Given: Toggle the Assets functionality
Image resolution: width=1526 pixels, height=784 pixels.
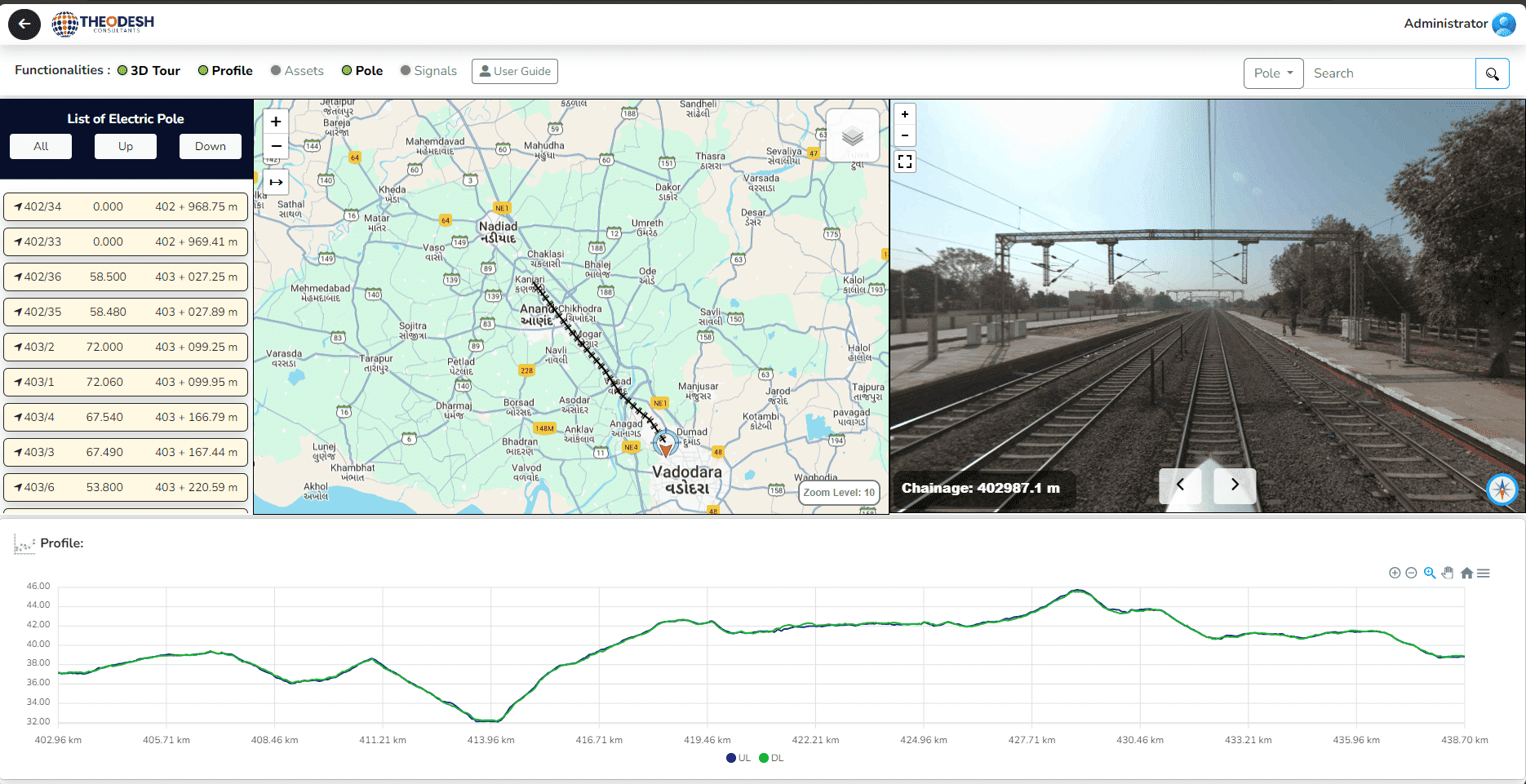Looking at the screenshot, I should [297, 71].
